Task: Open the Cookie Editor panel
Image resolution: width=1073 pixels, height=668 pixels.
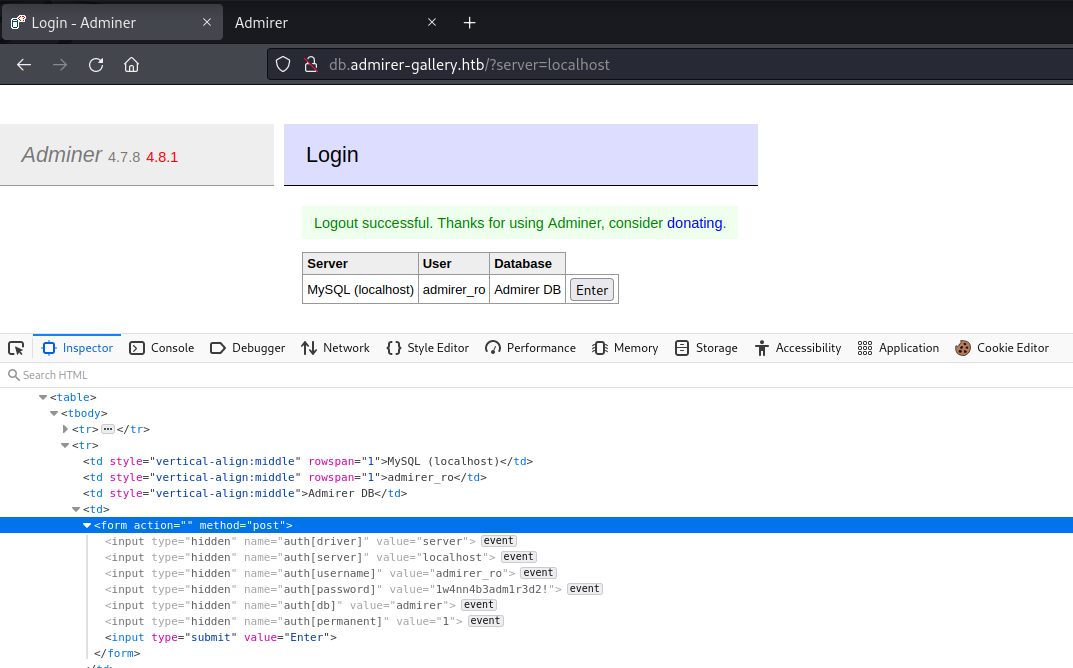Action: coord(1002,348)
